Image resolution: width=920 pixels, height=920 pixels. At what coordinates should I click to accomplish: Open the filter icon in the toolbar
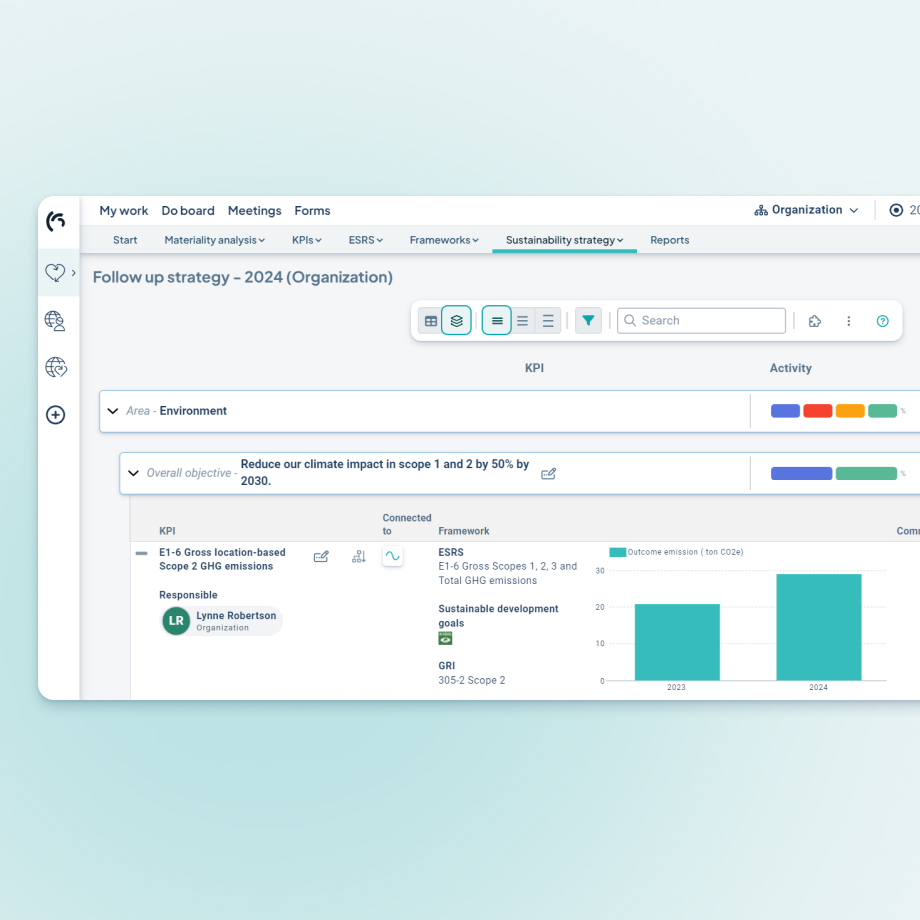pyautogui.click(x=588, y=320)
